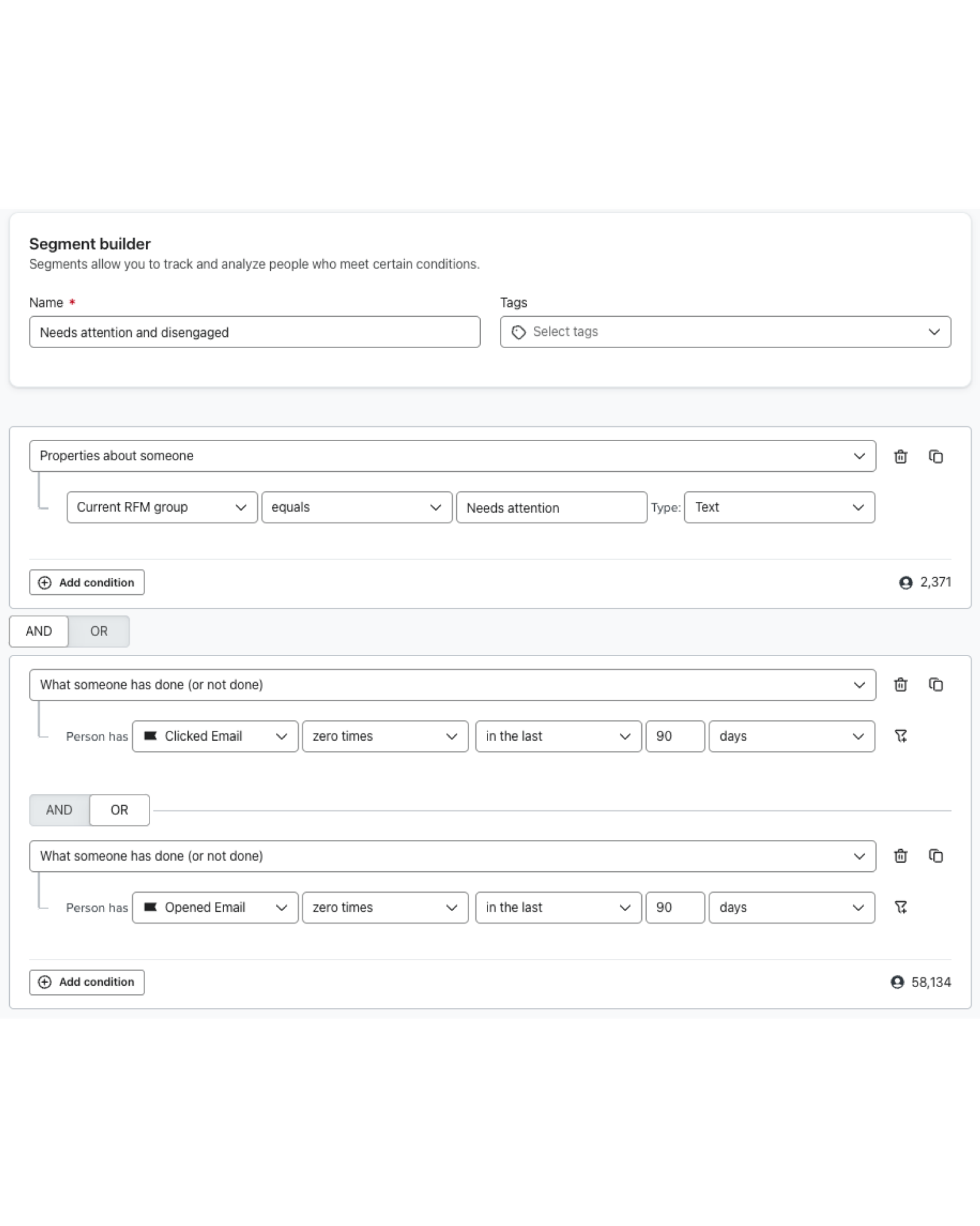This screenshot has width=980, height=1226.
Task: Click the 90 field in Clicked Email row
Action: tap(675, 736)
